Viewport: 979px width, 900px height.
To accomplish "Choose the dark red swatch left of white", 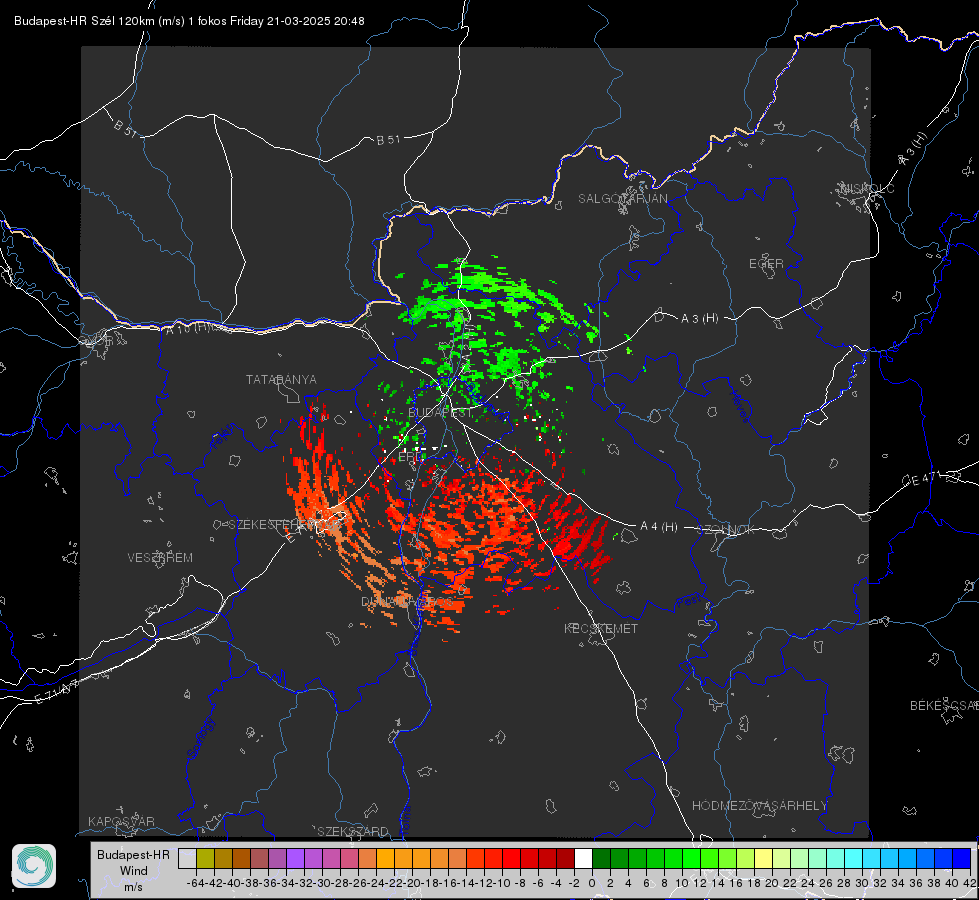I will (x=565, y=858).
